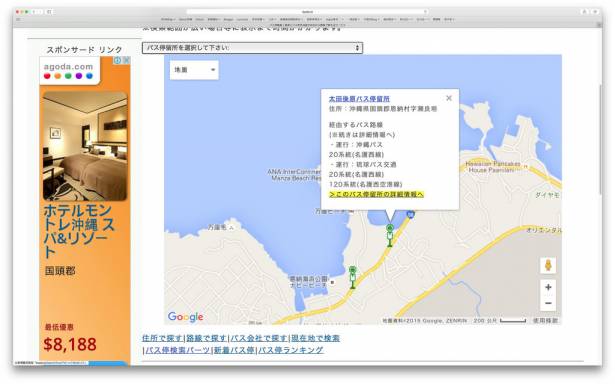This screenshot has width=615, height=384.
Task: Click 住所で探す link
Action: [x=162, y=338]
